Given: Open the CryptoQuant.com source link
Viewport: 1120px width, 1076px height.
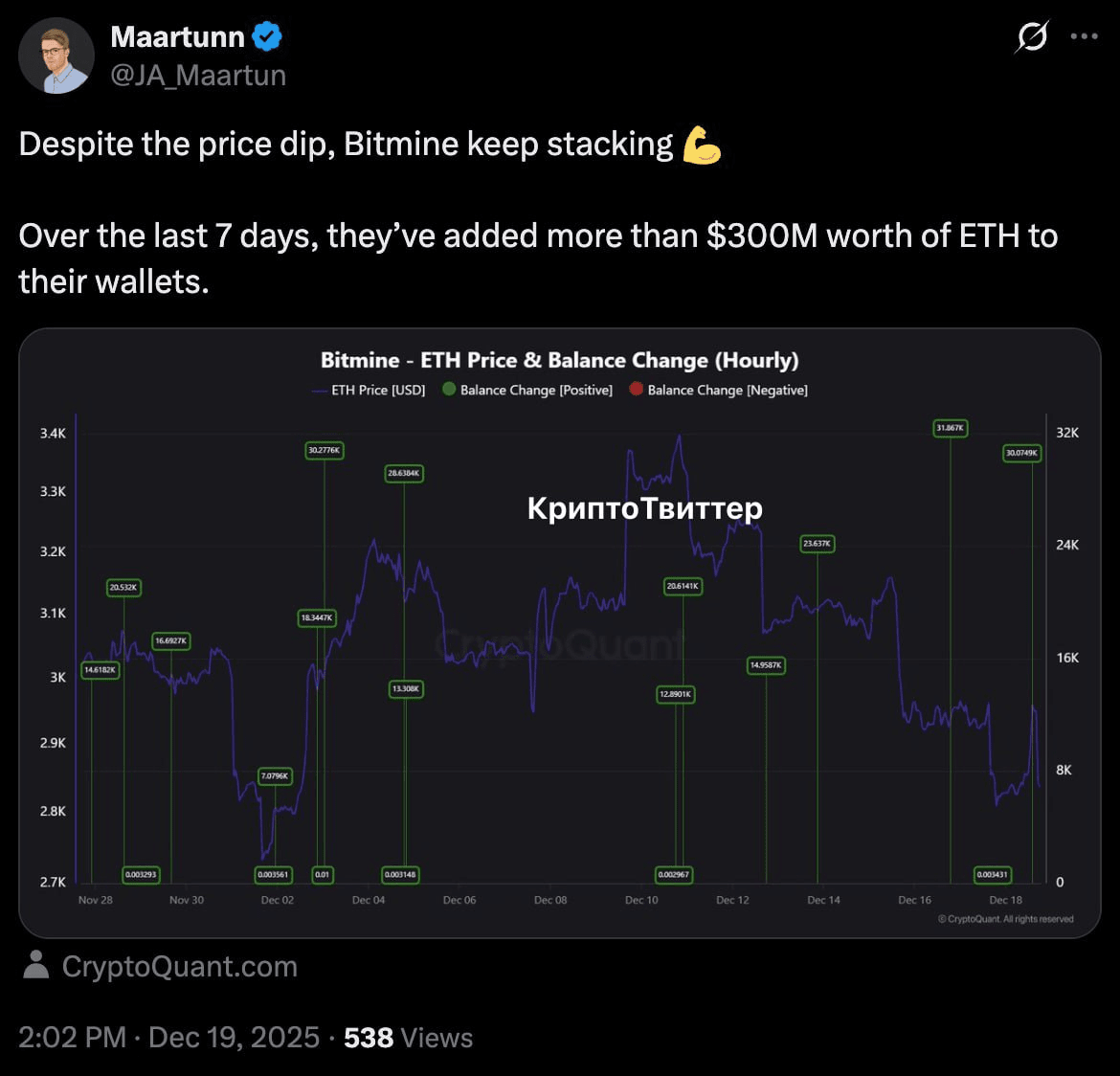Looking at the screenshot, I should pyautogui.click(x=179, y=966).
